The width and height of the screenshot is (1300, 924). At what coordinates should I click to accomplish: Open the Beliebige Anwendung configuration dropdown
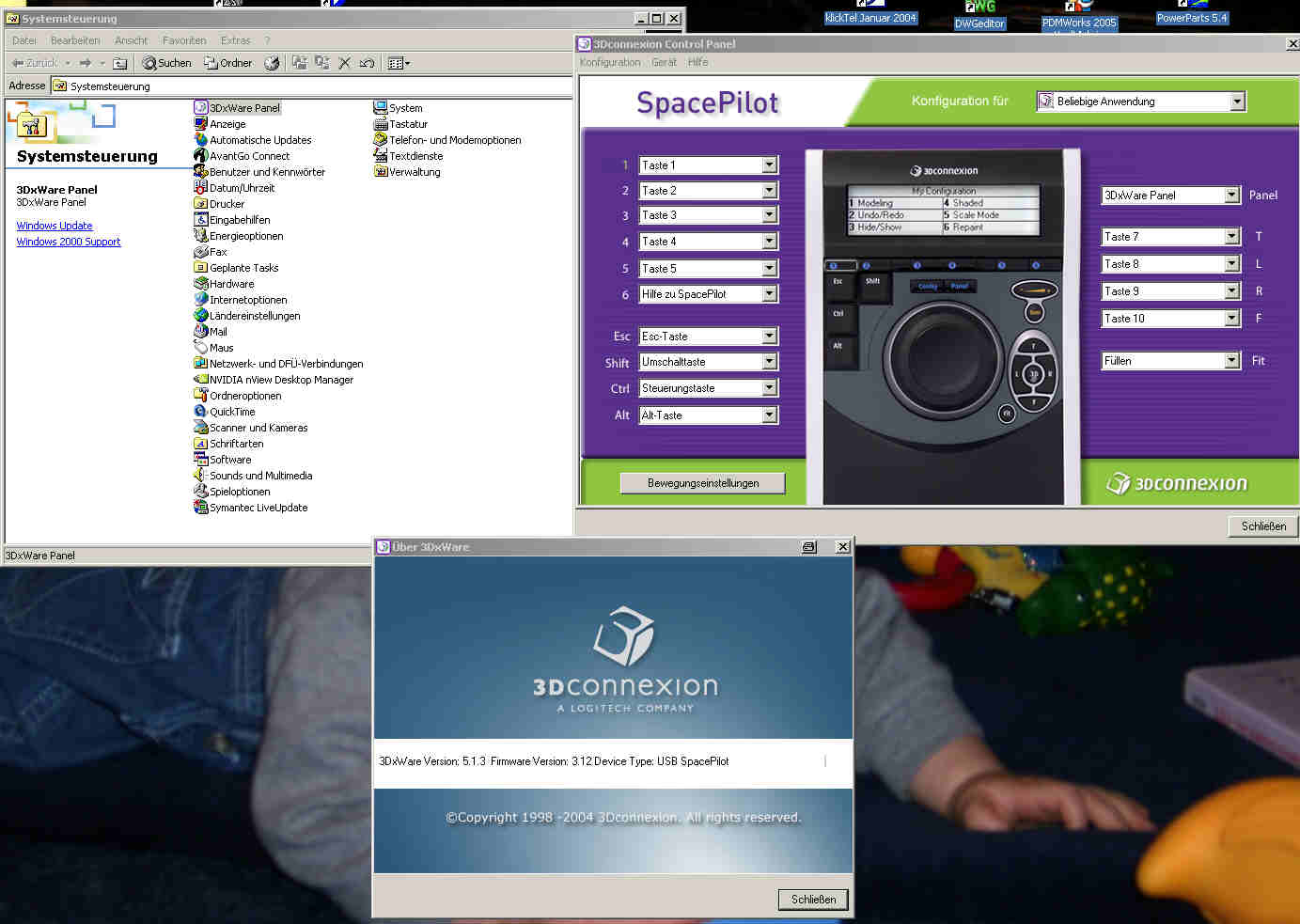[x=1237, y=102]
